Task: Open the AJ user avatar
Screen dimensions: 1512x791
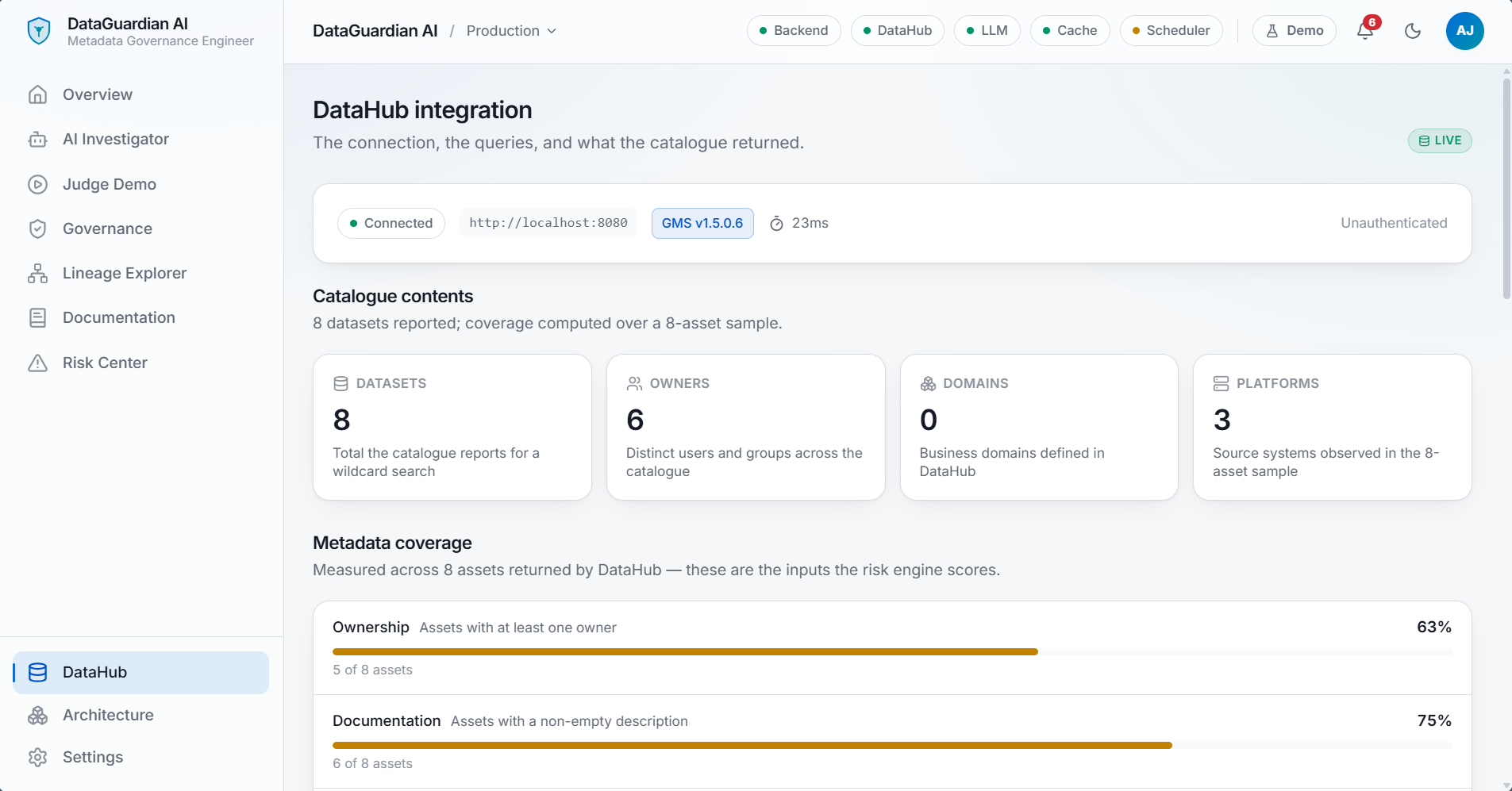Action: [x=1464, y=31]
